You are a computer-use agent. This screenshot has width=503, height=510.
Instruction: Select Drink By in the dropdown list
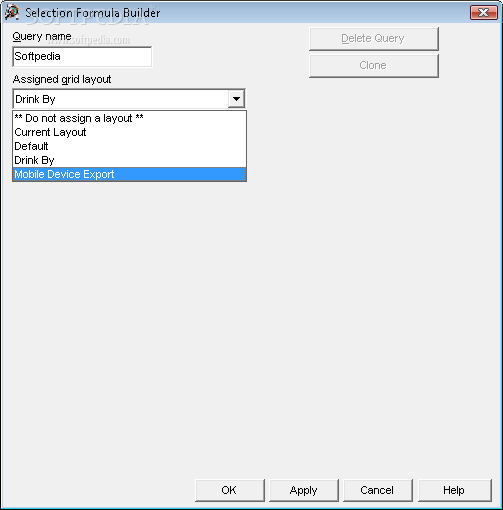(129, 160)
